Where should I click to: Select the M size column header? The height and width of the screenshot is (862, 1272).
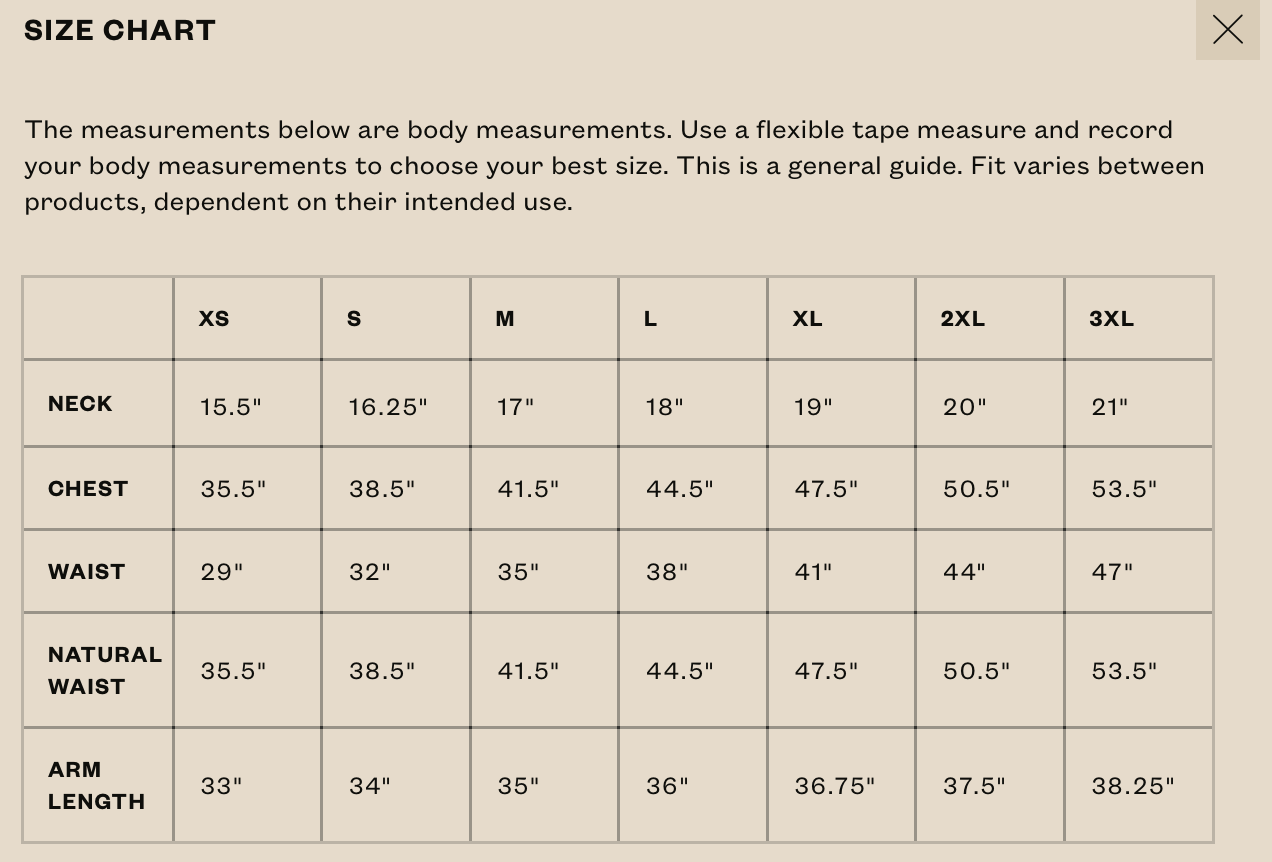click(505, 319)
